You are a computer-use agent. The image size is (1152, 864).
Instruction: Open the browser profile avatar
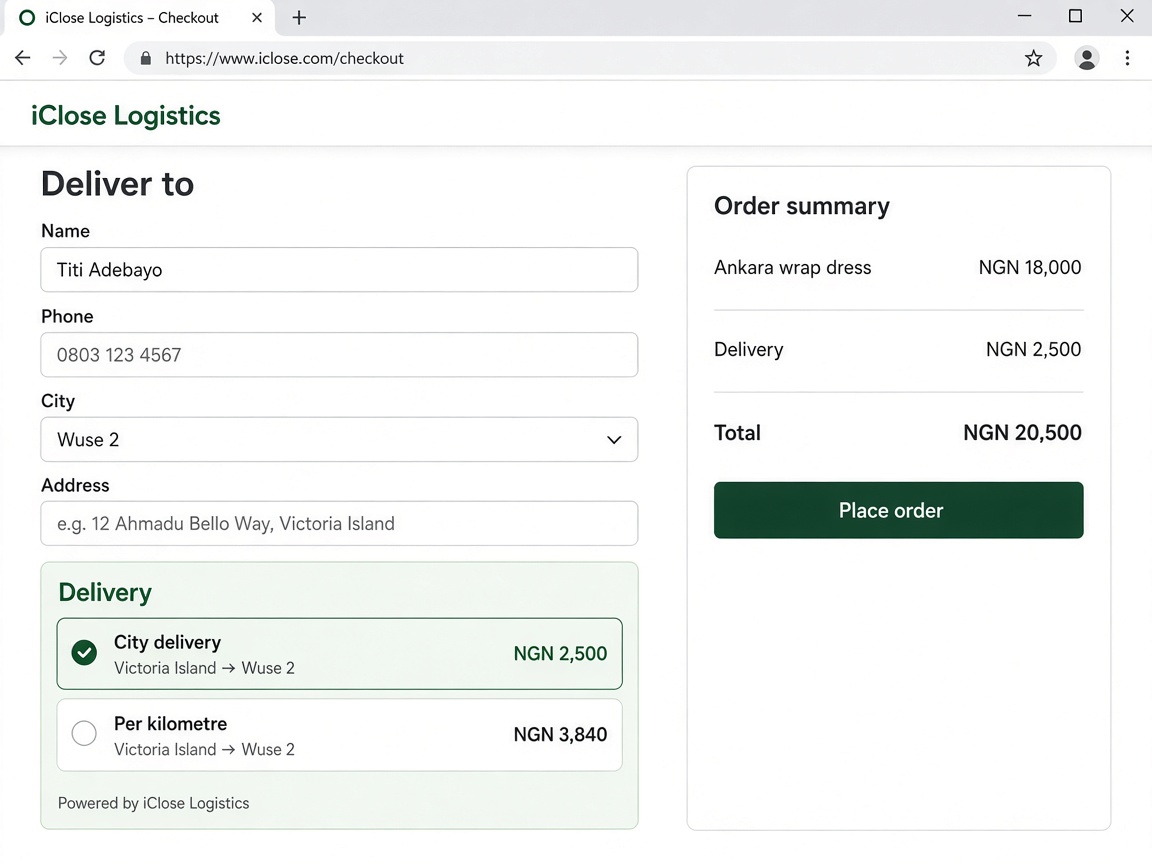1086,58
